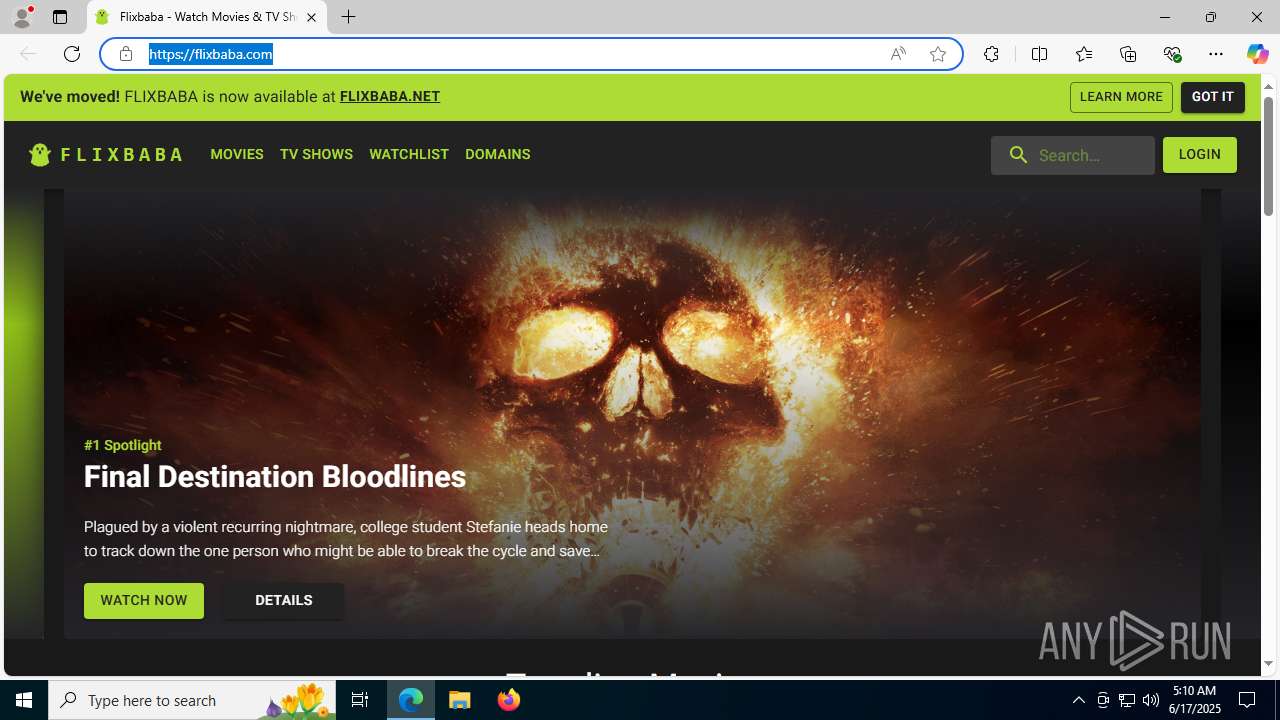This screenshot has width=1280, height=720.
Task: Open the volume speaker icon
Action: (x=1151, y=700)
